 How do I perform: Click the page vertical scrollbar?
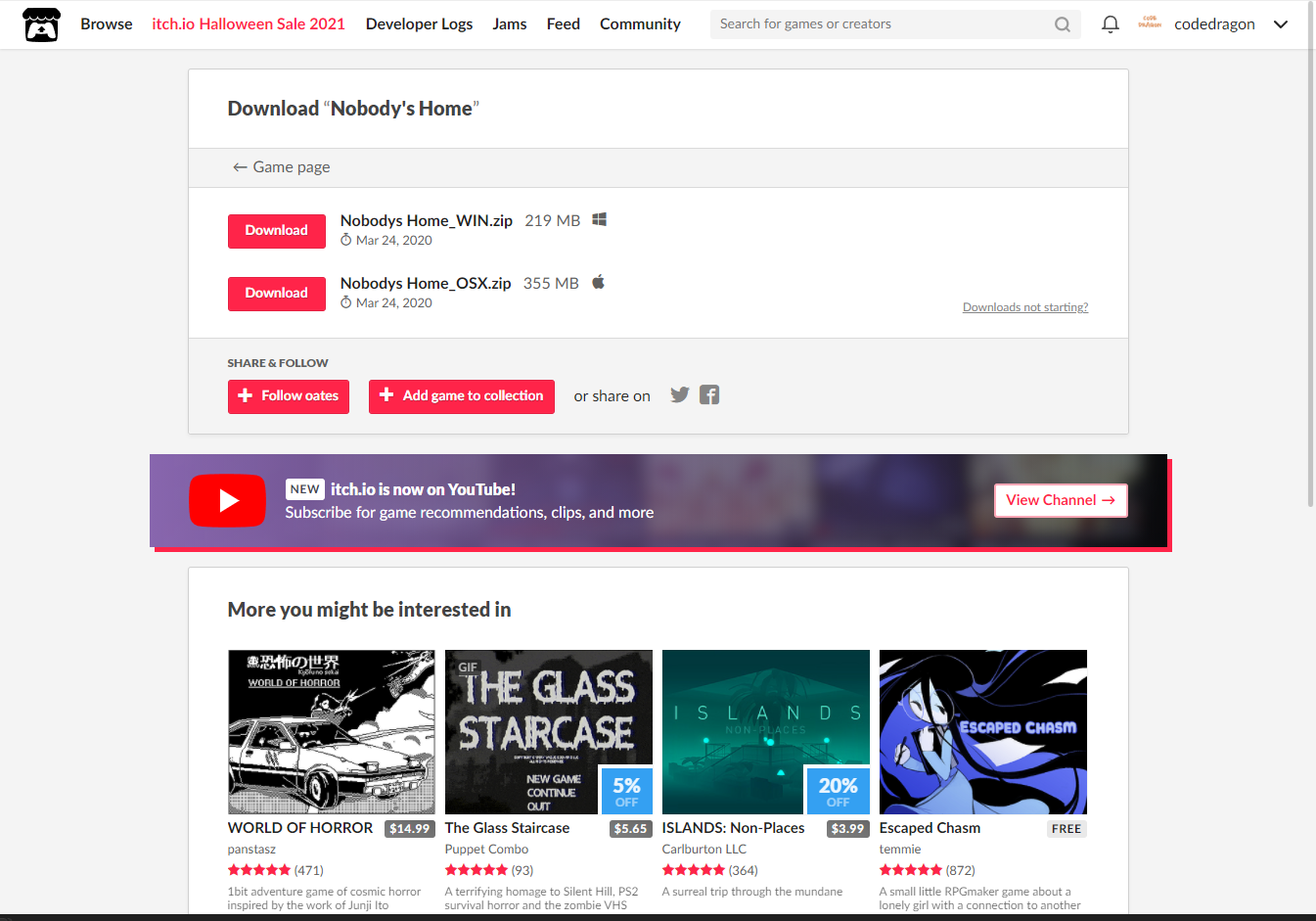click(1311, 254)
